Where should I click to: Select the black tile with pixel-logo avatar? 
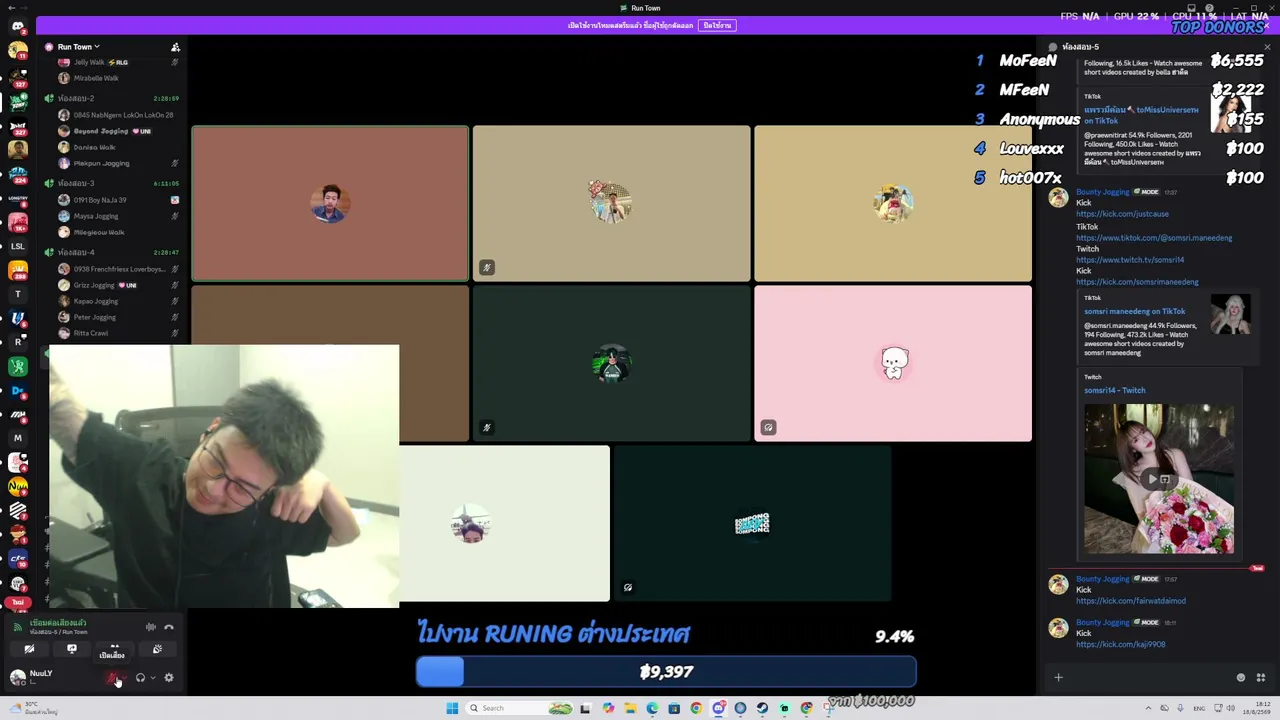coord(752,524)
